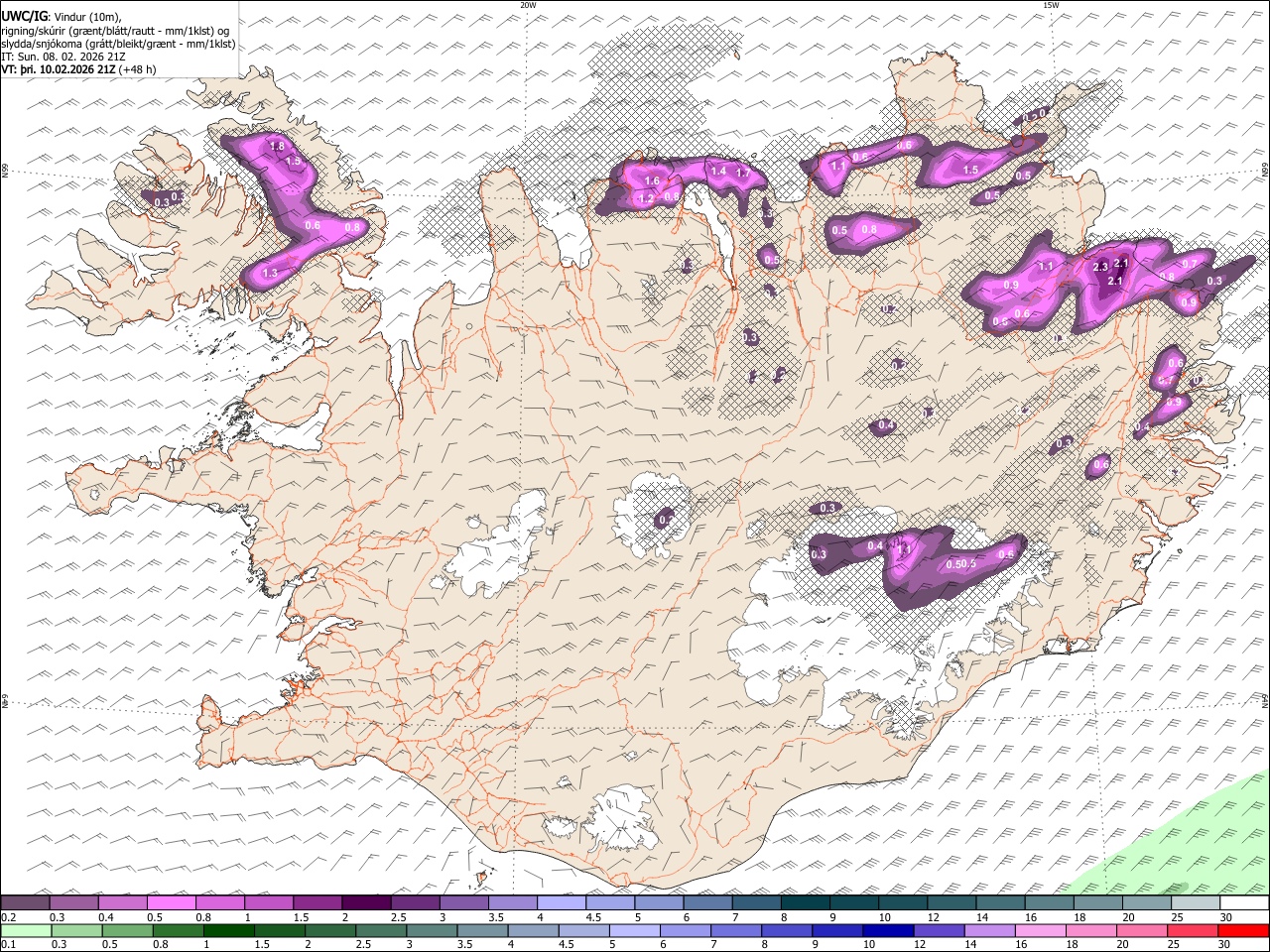This screenshot has height=952, width=1270.
Task: Click the 'UWC/IG: Vindur (10m)' title line
Action: pyautogui.click(x=61, y=17)
